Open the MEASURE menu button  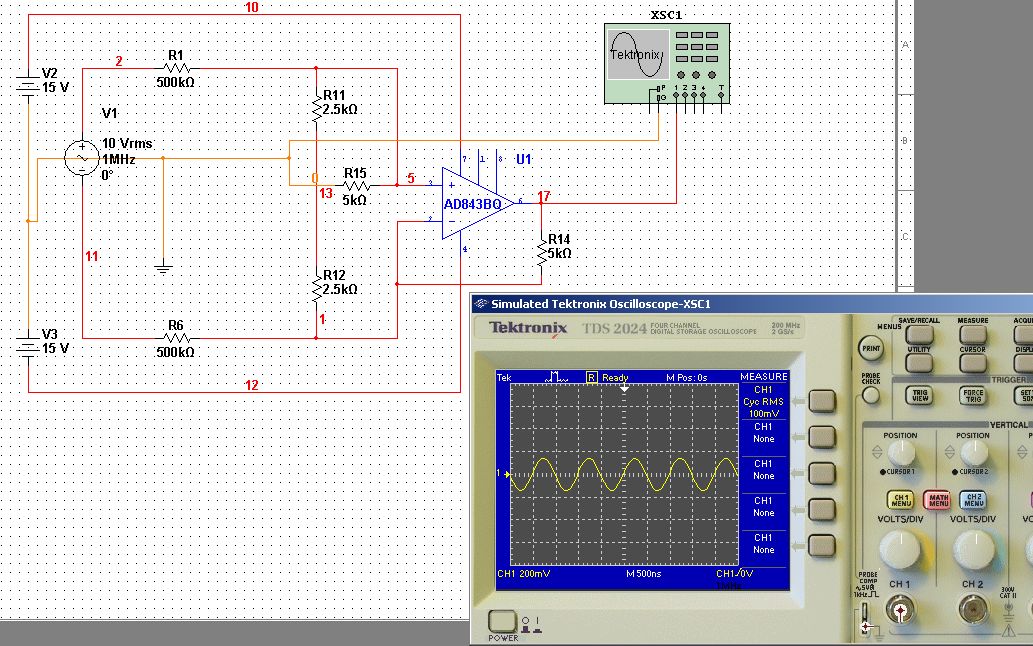(973, 335)
